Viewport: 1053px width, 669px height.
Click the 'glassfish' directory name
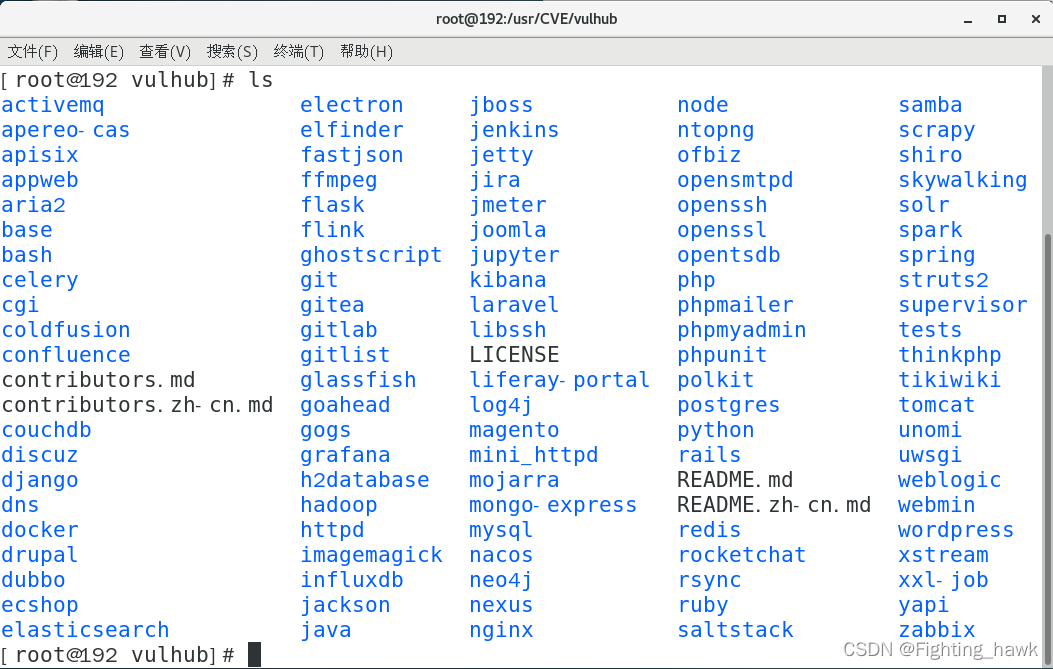[358, 380]
